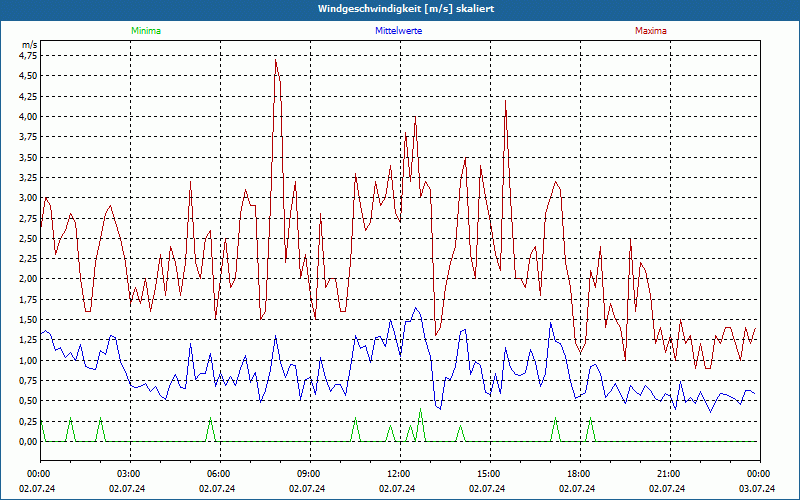
Task: Click the 03.07.24 date label
Action: [x=757, y=489]
